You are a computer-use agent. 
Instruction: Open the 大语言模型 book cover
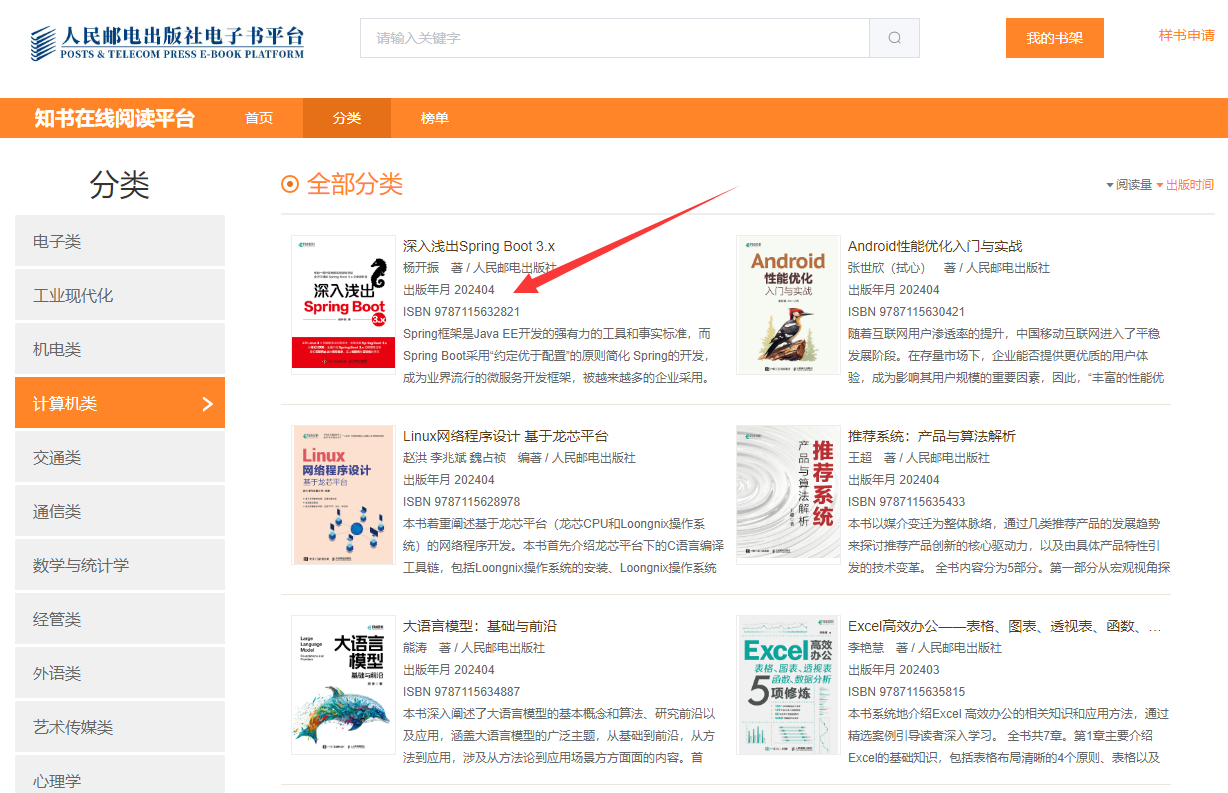[x=343, y=685]
